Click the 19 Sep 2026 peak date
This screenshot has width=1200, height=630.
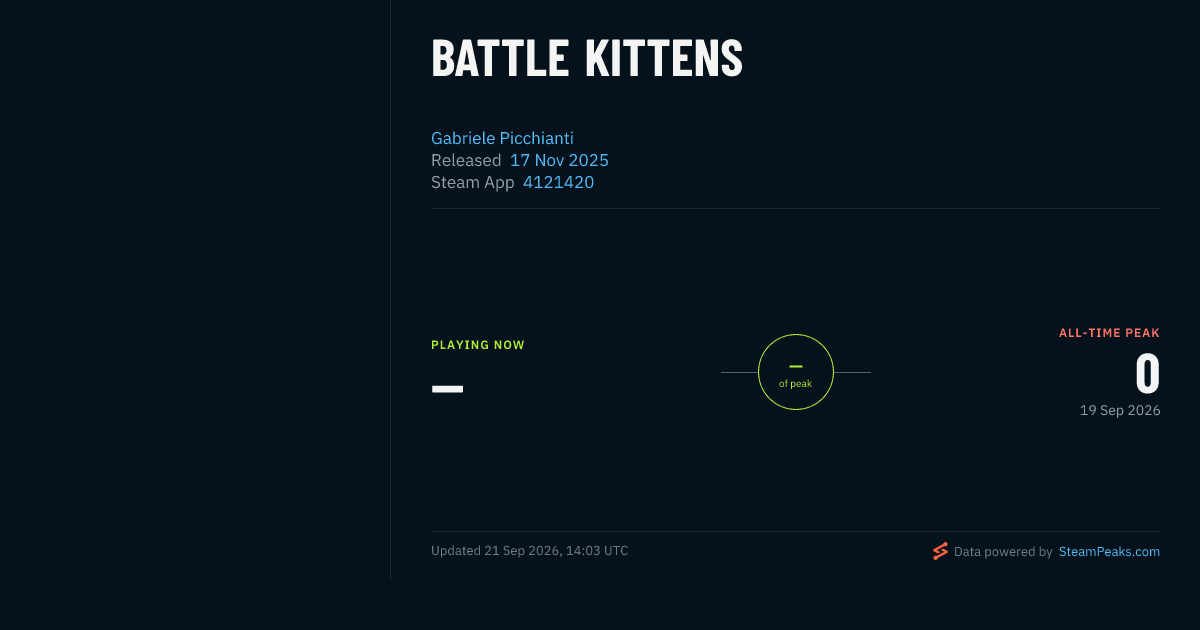tap(1120, 410)
